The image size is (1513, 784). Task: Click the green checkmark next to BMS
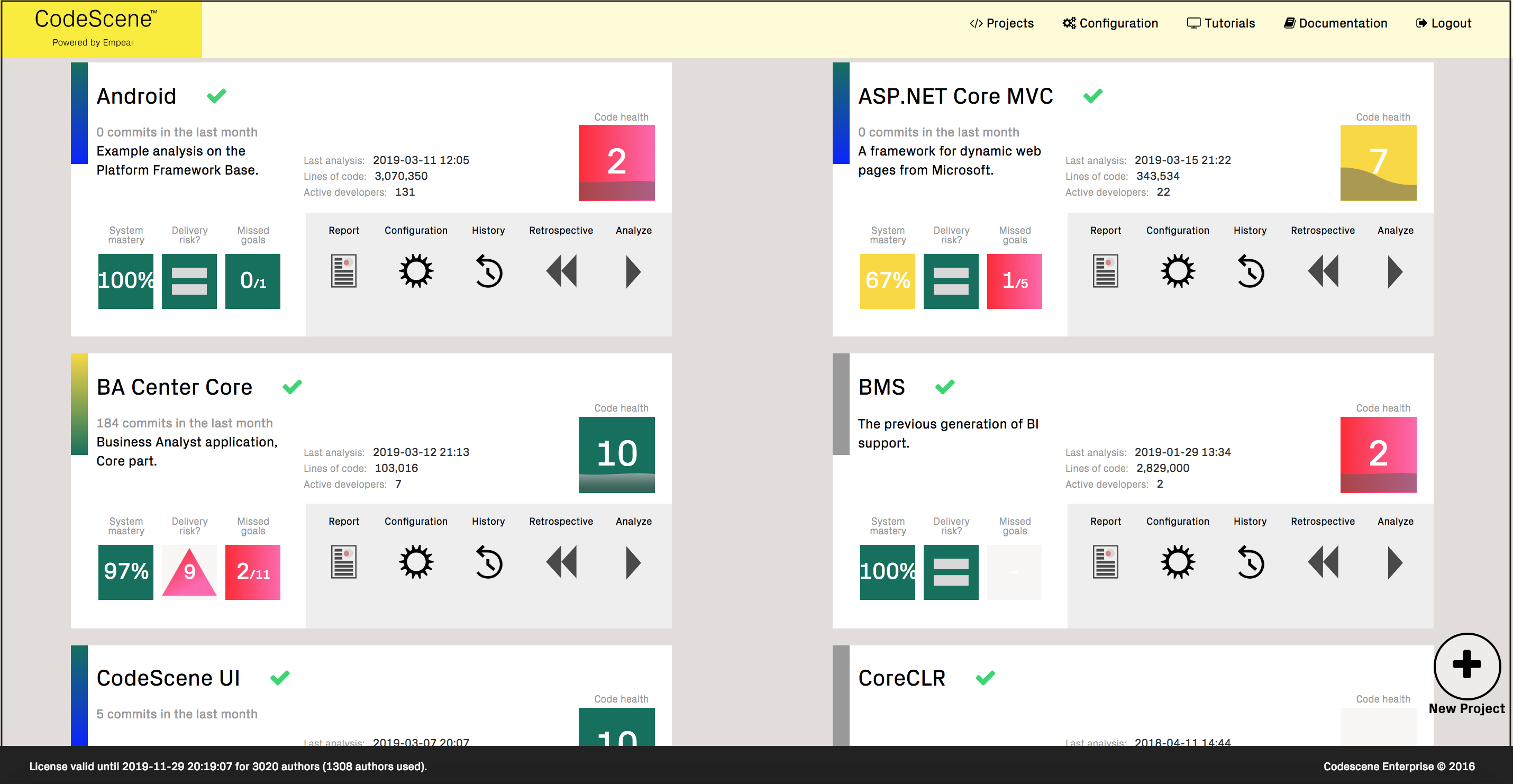pyautogui.click(x=944, y=387)
